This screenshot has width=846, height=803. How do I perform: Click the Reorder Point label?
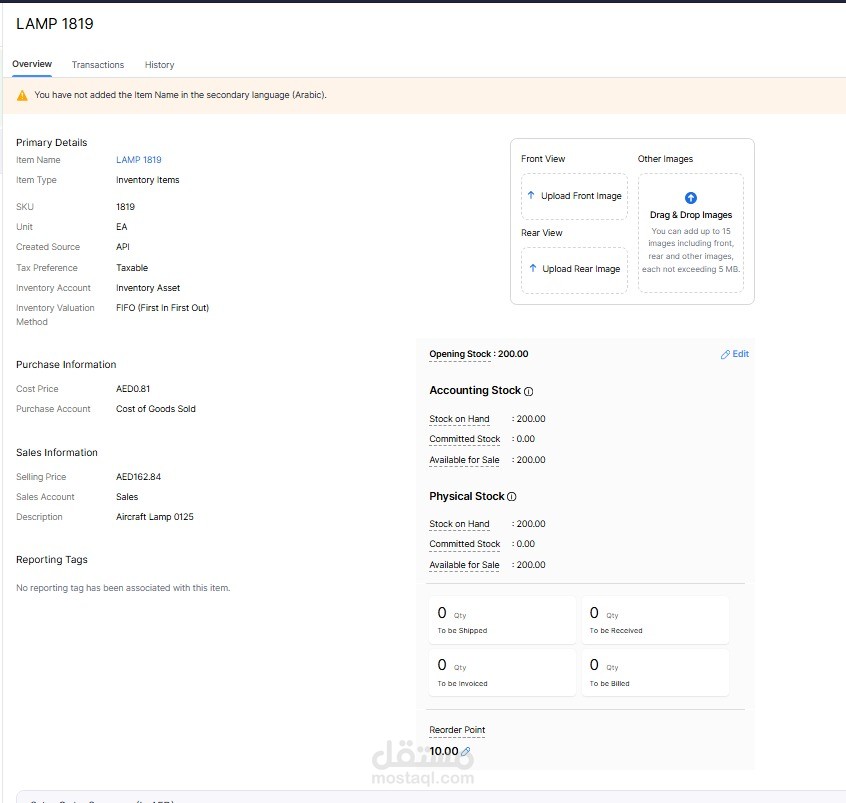[457, 730]
